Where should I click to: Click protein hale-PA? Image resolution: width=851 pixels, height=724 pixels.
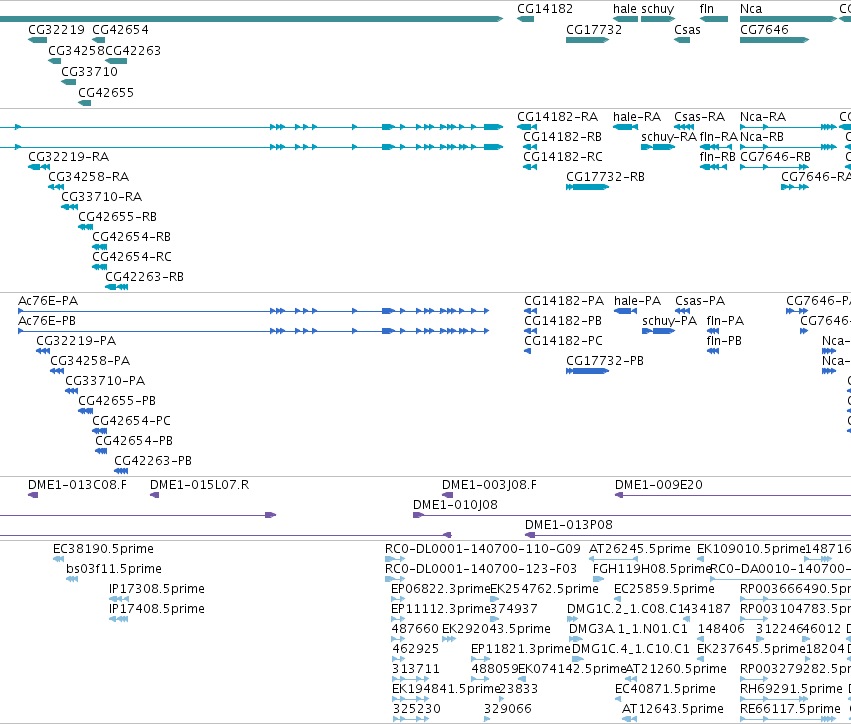638,301
